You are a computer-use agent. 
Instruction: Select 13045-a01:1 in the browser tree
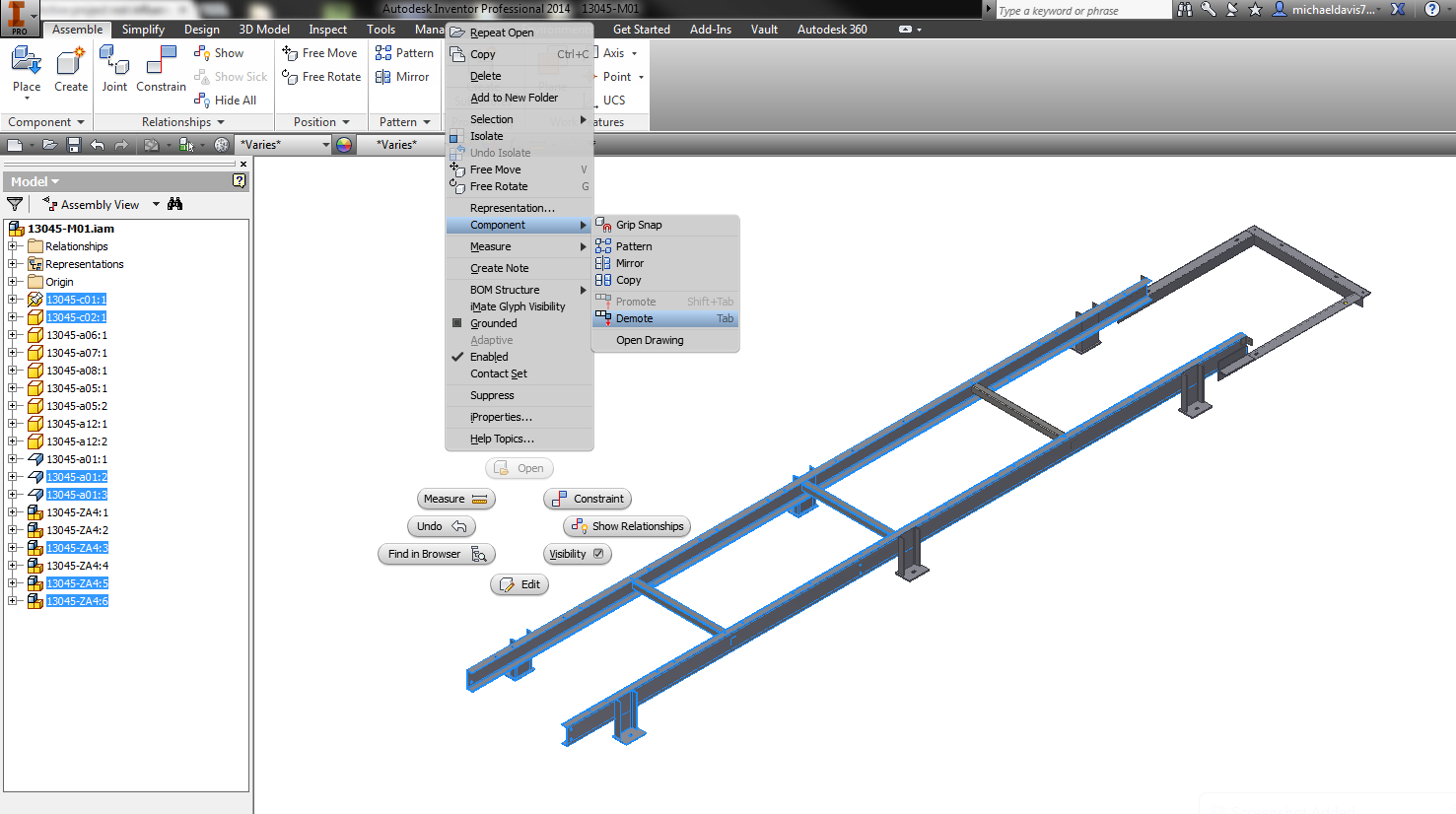pyautogui.click(x=77, y=459)
